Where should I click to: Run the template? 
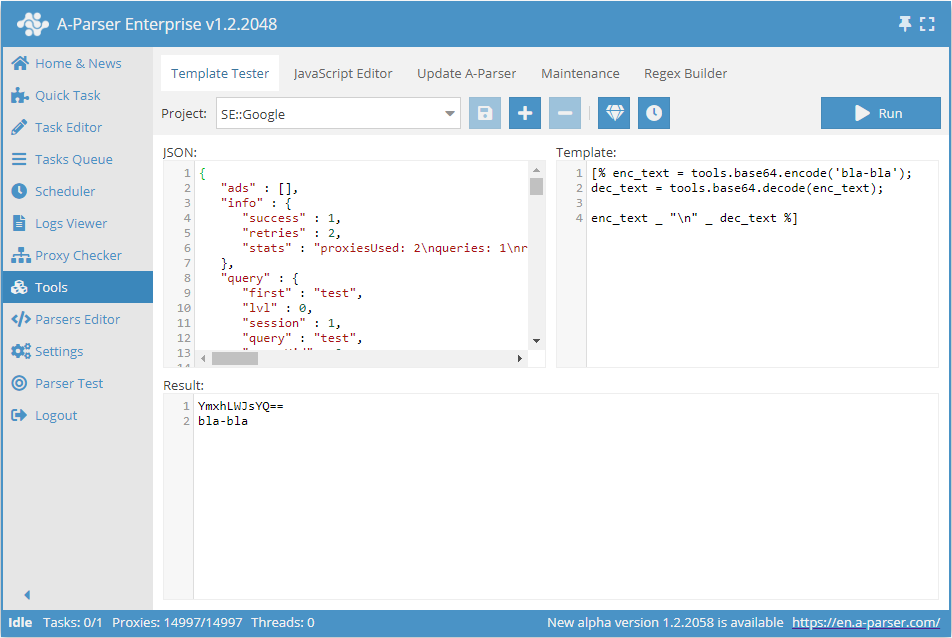click(880, 113)
